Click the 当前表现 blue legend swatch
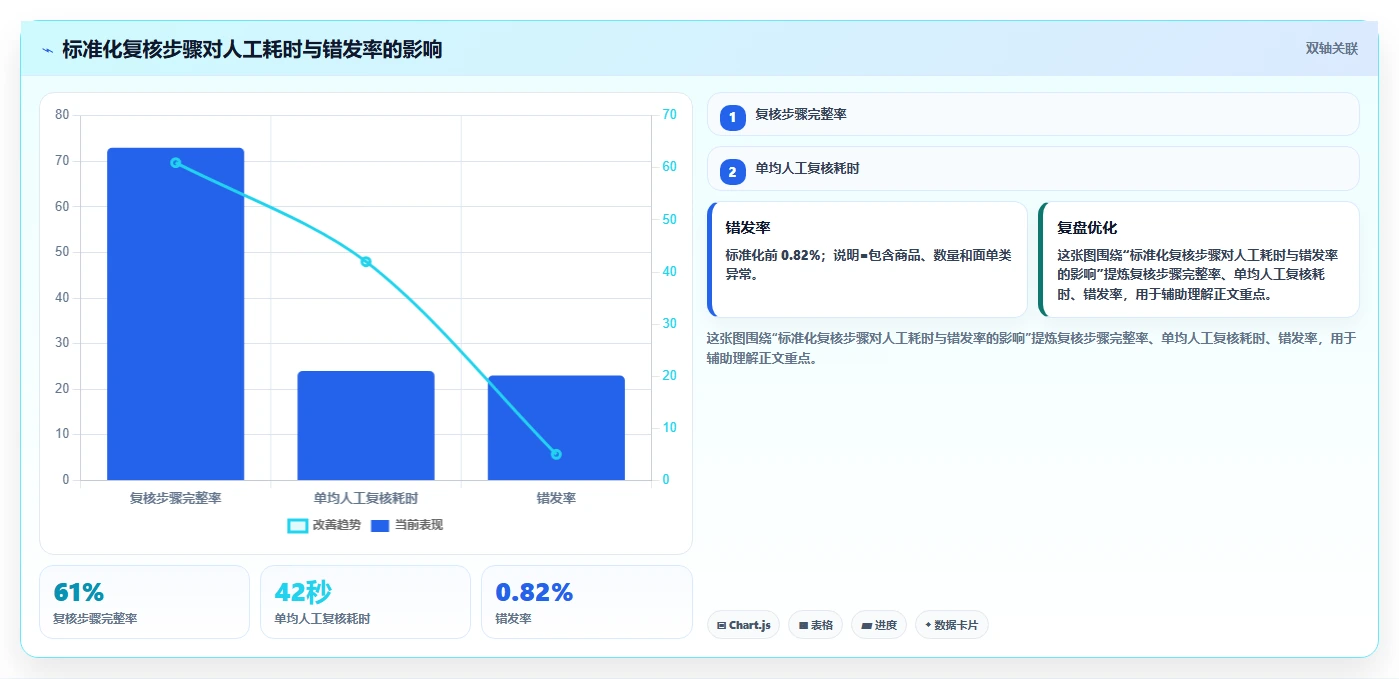 coord(380,525)
